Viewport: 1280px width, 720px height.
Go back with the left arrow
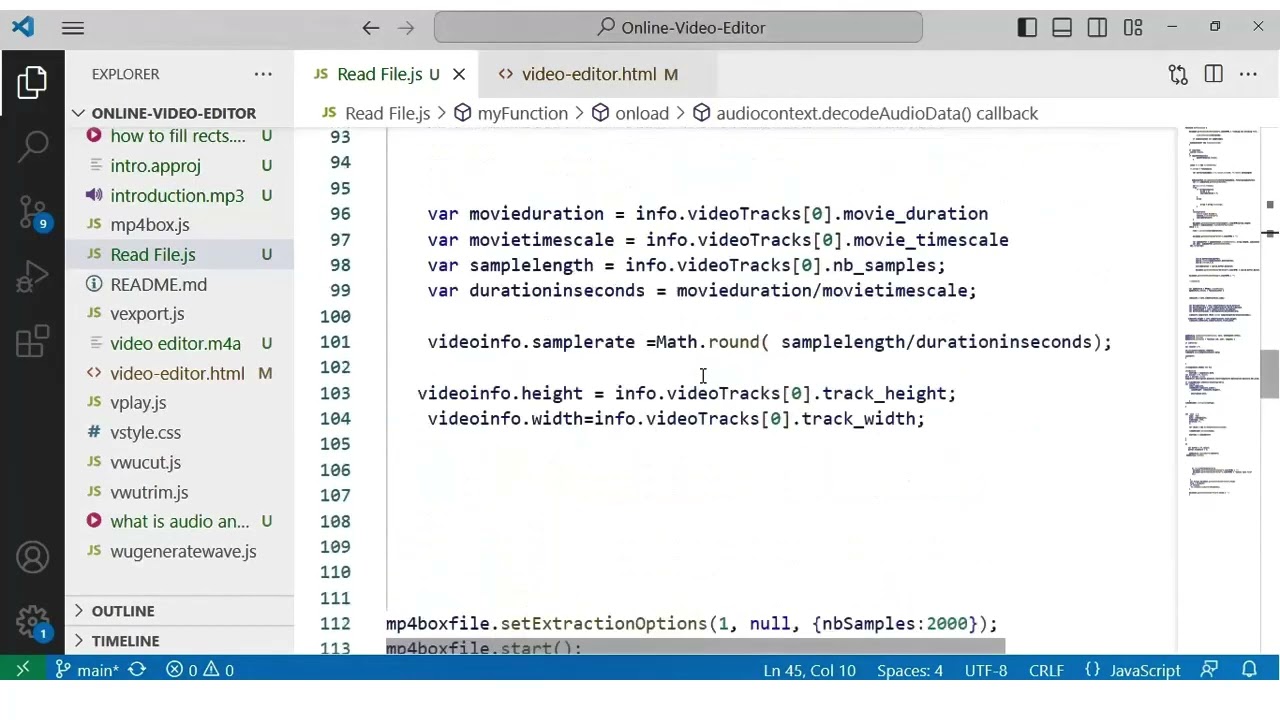(371, 28)
